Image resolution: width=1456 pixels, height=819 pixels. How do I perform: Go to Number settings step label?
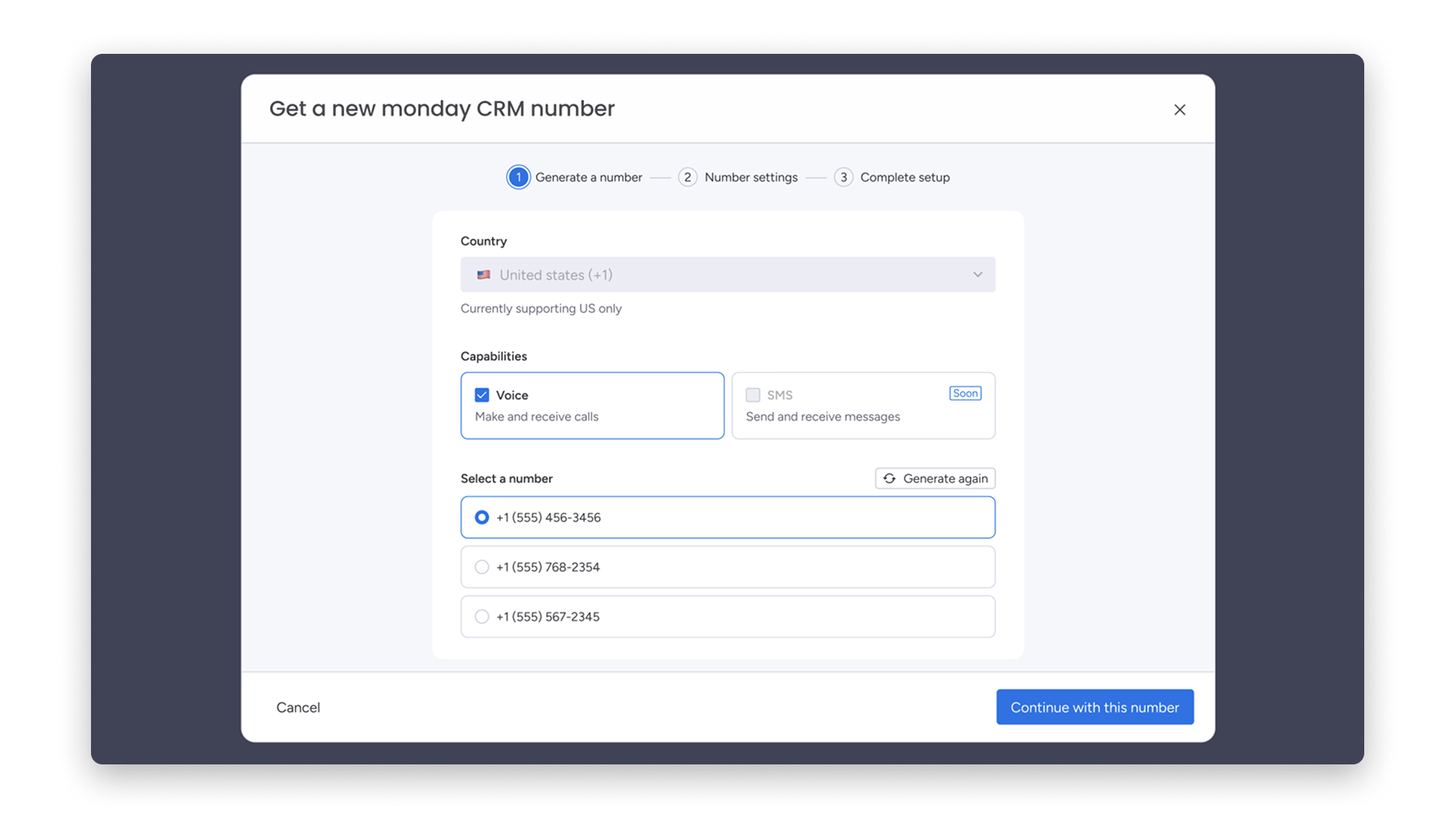(x=751, y=177)
